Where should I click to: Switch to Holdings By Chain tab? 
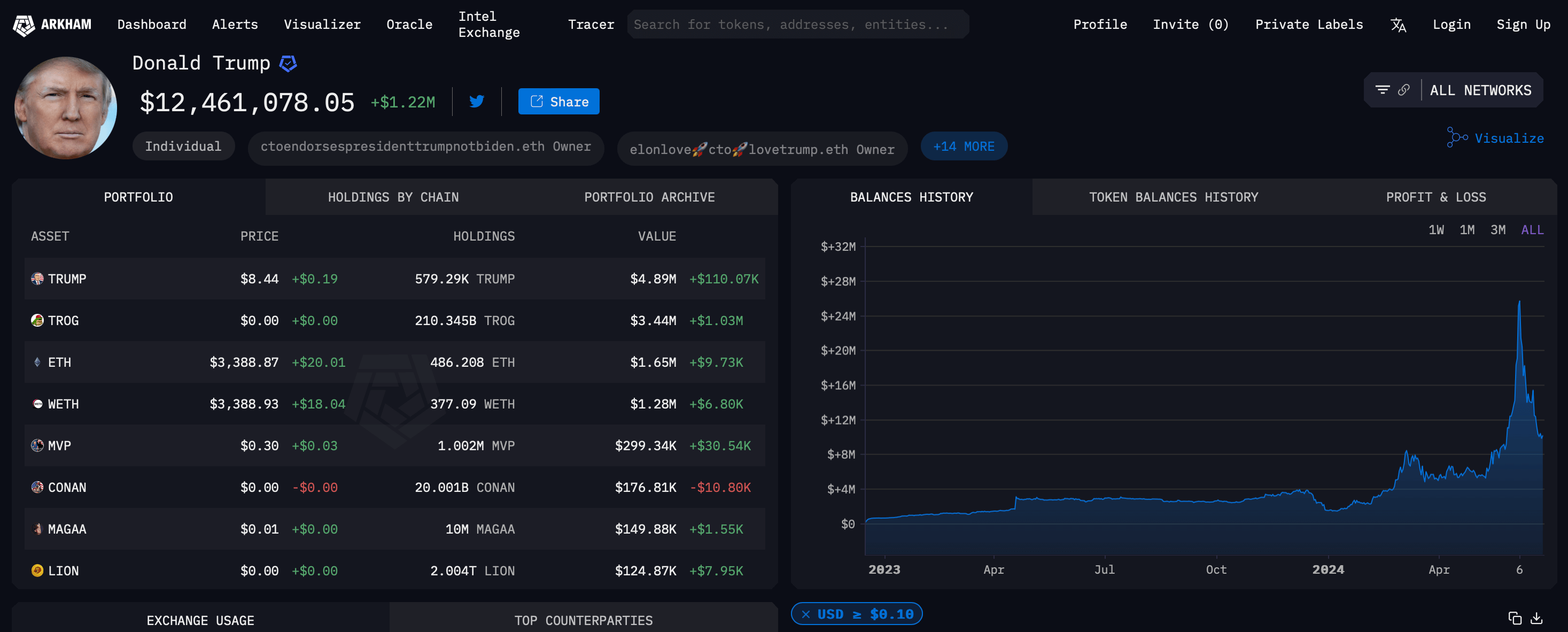pos(393,197)
